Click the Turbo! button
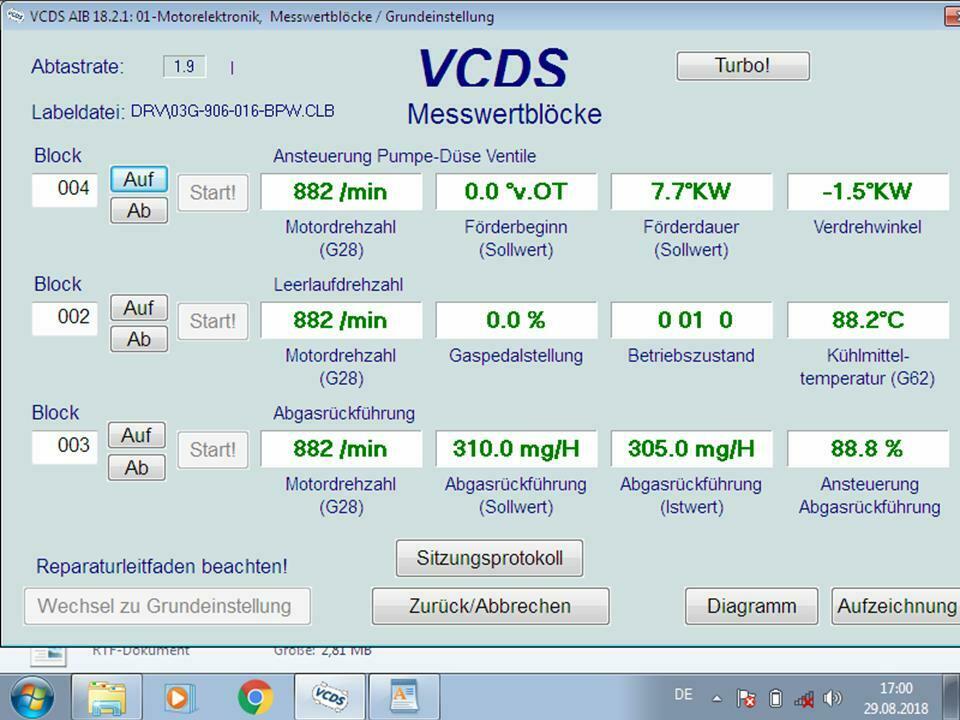This screenshot has height=720, width=960. pos(743,66)
